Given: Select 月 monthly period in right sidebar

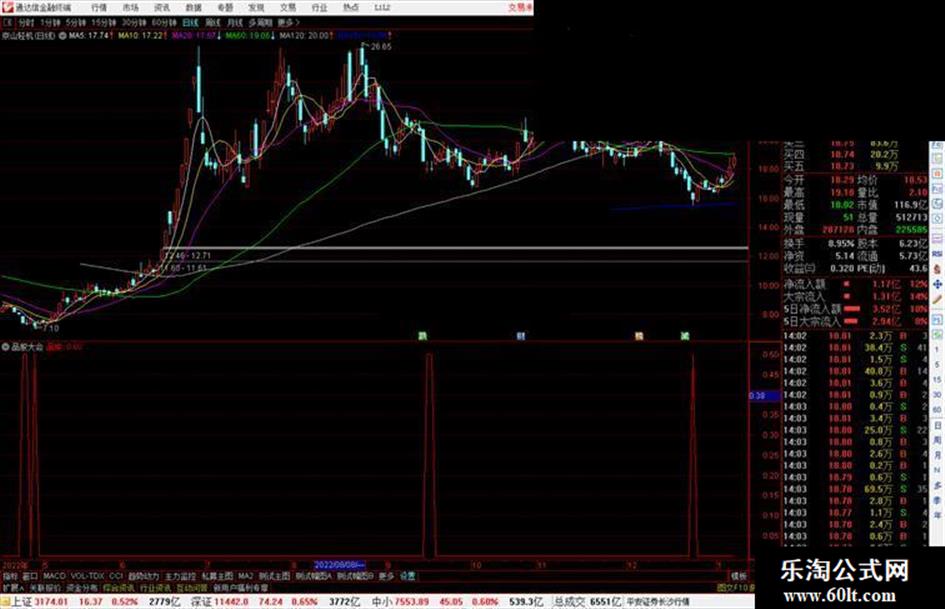Looking at the screenshot, I should pyautogui.click(x=937, y=455).
